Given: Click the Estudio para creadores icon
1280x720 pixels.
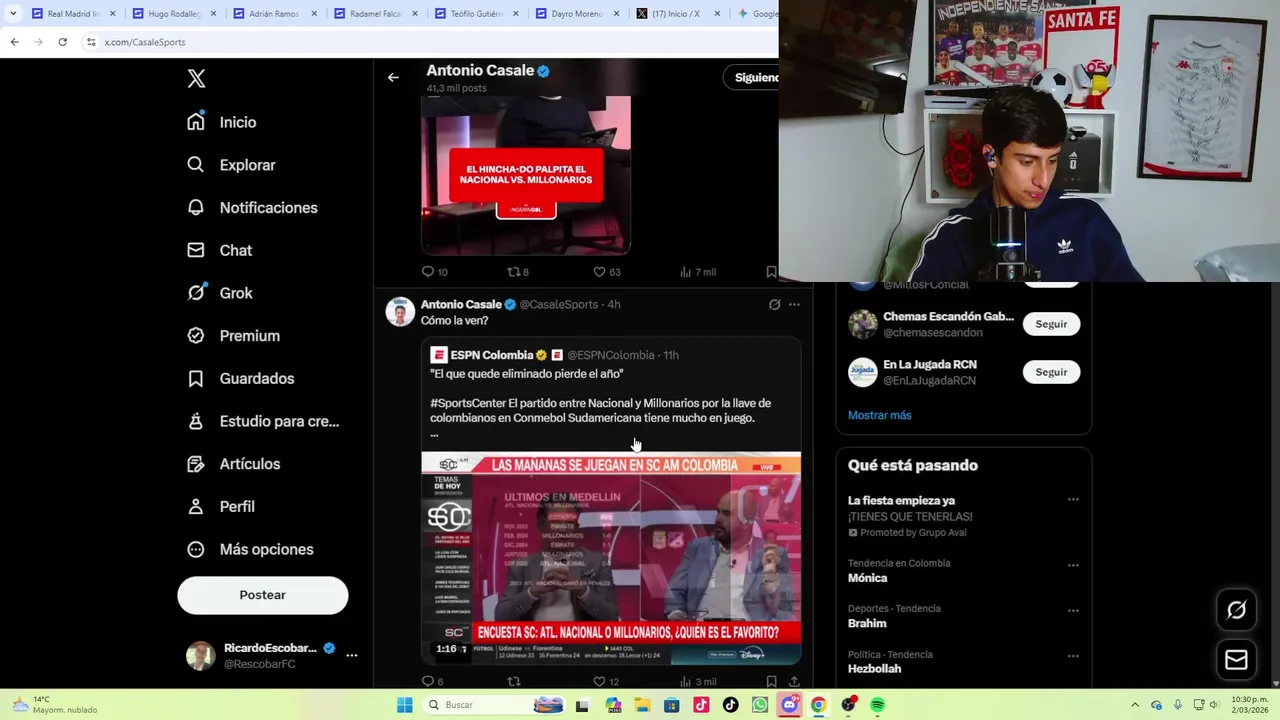Looking at the screenshot, I should [196, 421].
